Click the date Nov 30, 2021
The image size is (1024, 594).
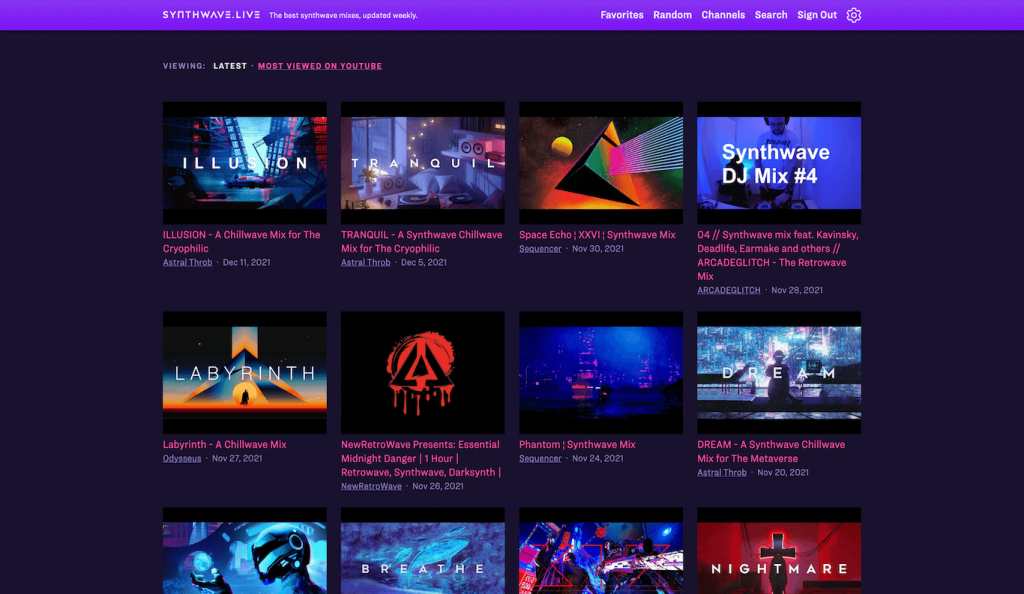[598, 249]
